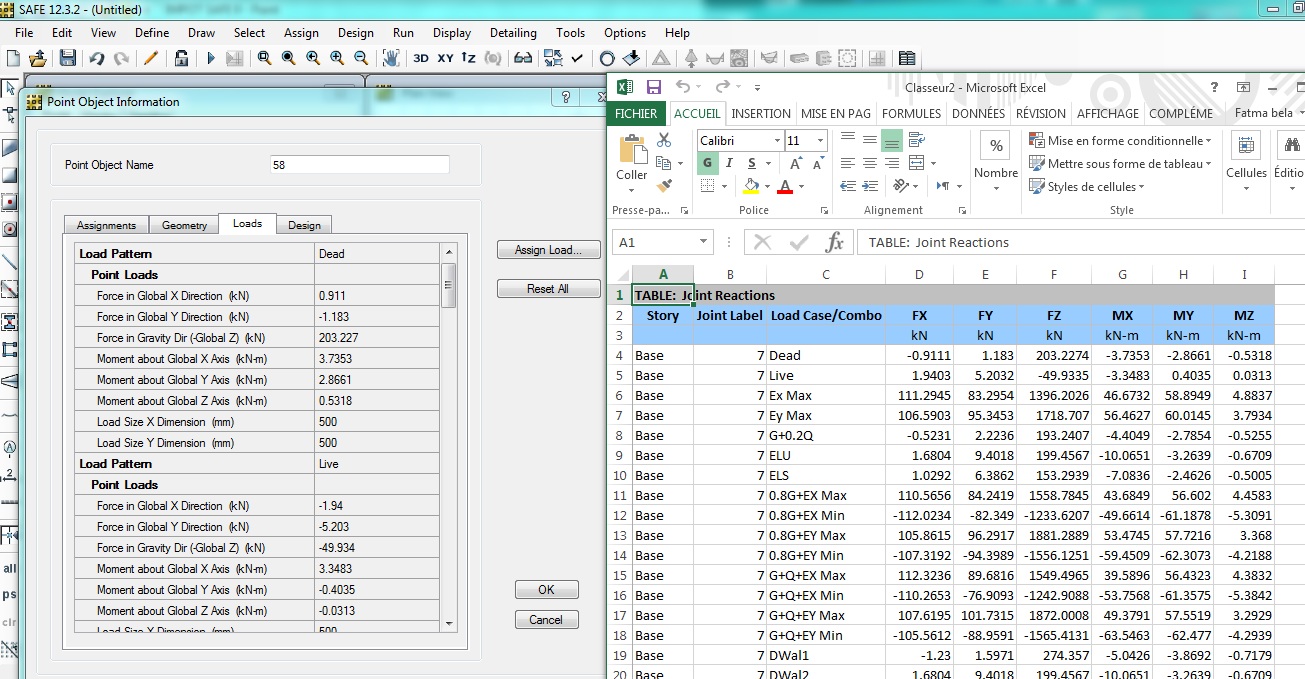Screen dimensions: 1305x679
Task: Open the Design tab in Point Object Information
Action: (x=304, y=225)
